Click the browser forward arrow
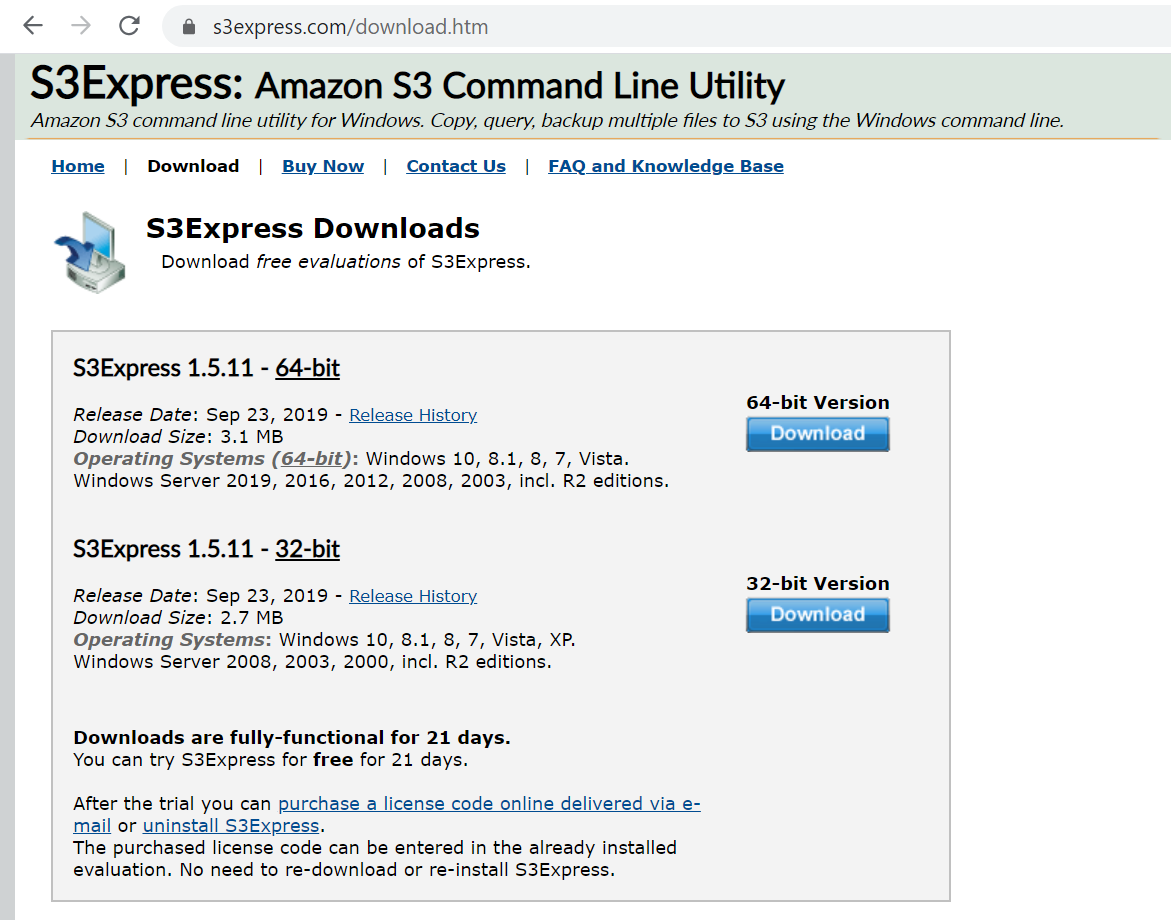The width and height of the screenshot is (1171, 920). click(x=81, y=26)
